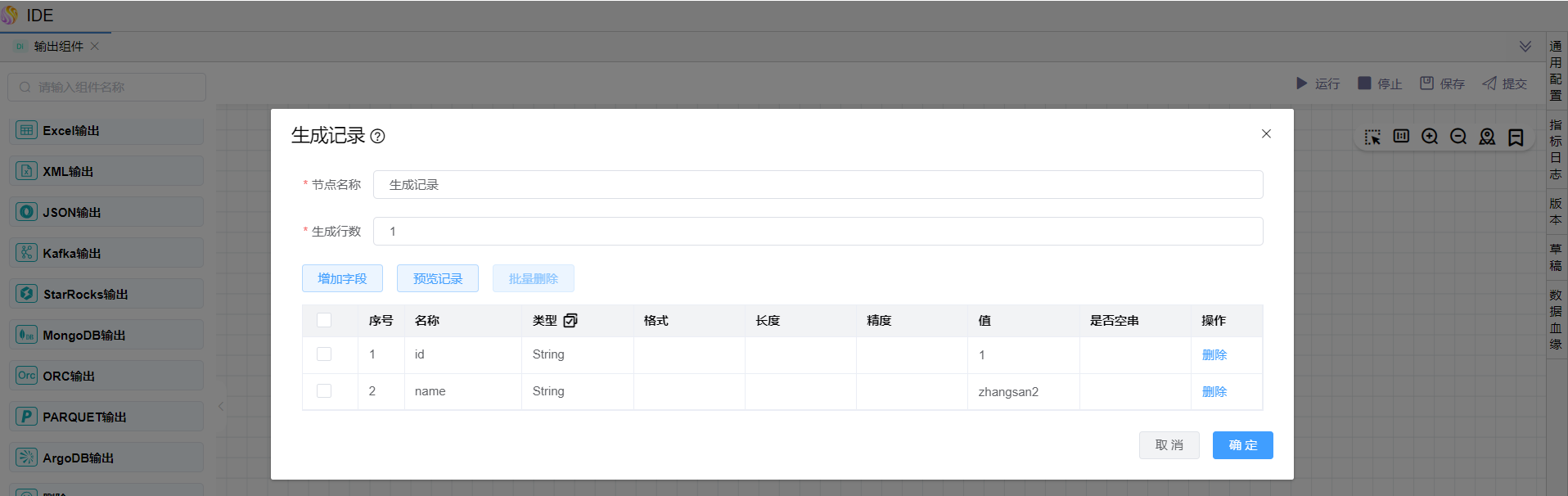Check the checkbox for row id

click(324, 354)
